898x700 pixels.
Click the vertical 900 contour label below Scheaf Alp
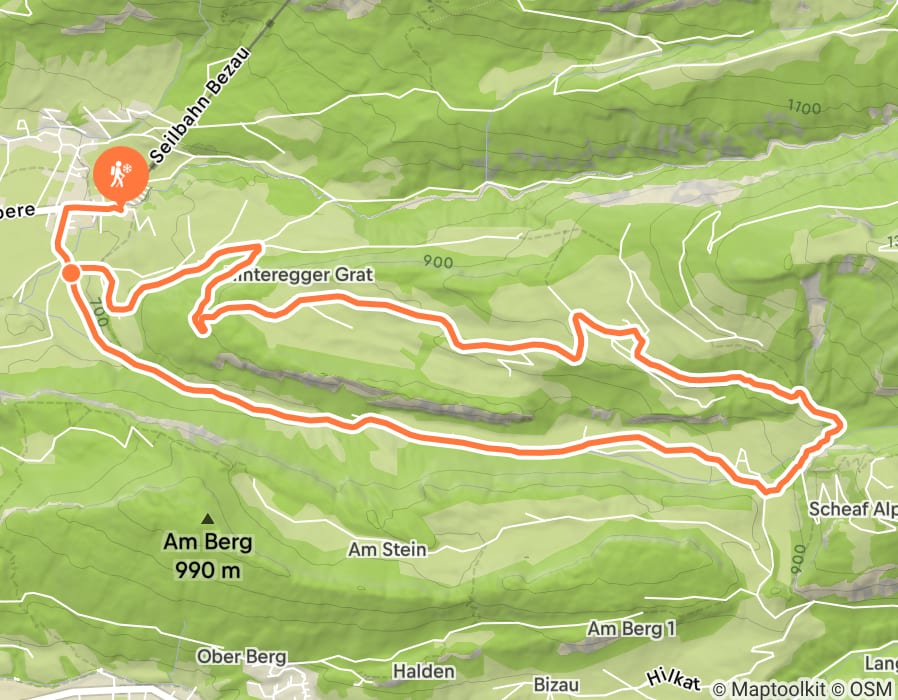[x=798, y=559]
